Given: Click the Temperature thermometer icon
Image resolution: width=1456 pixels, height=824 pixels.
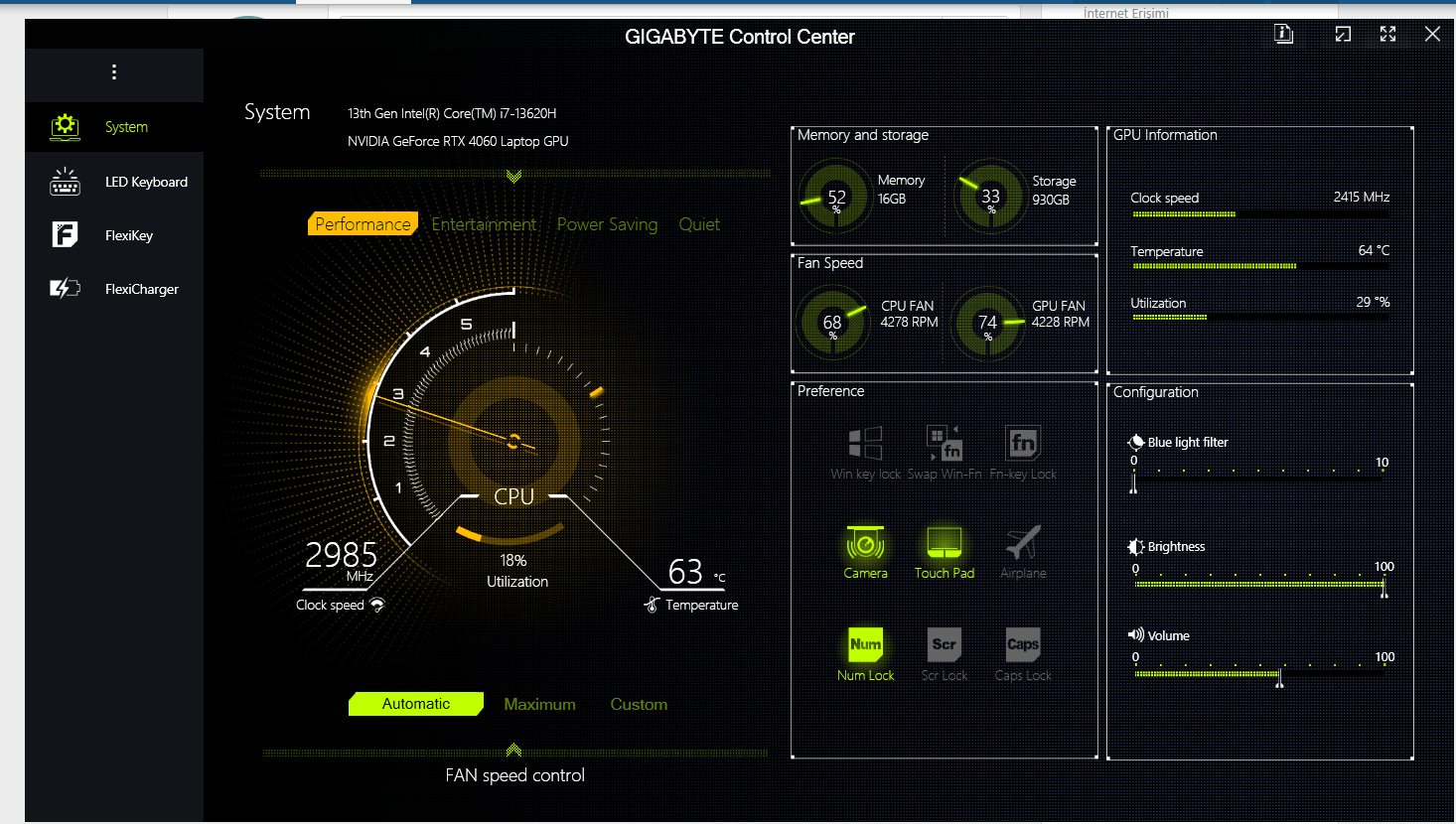Looking at the screenshot, I should (652, 605).
